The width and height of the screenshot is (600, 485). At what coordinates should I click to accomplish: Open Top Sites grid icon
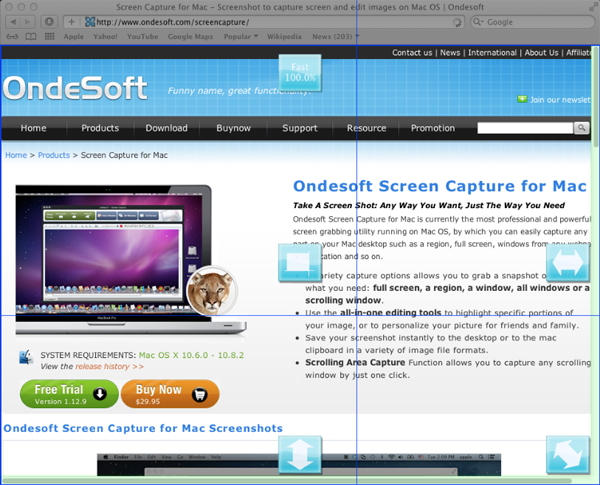coord(49,37)
